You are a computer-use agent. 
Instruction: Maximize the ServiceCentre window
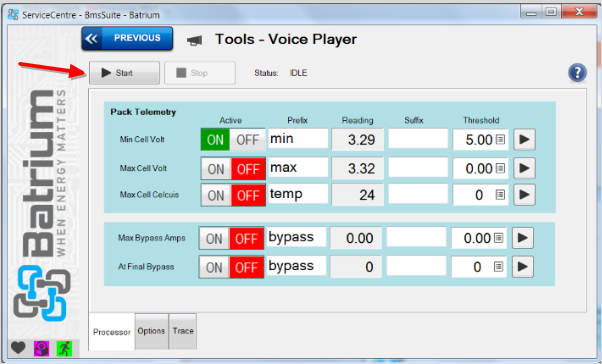pyautogui.click(x=551, y=12)
